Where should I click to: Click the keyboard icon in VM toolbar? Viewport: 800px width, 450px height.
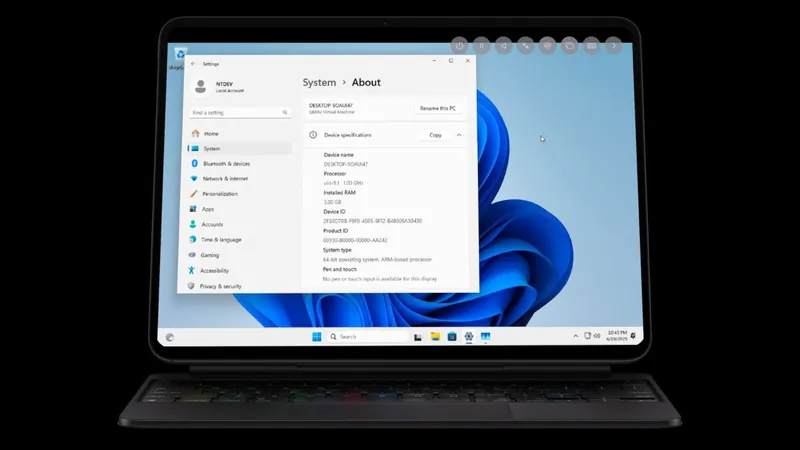[x=591, y=46]
